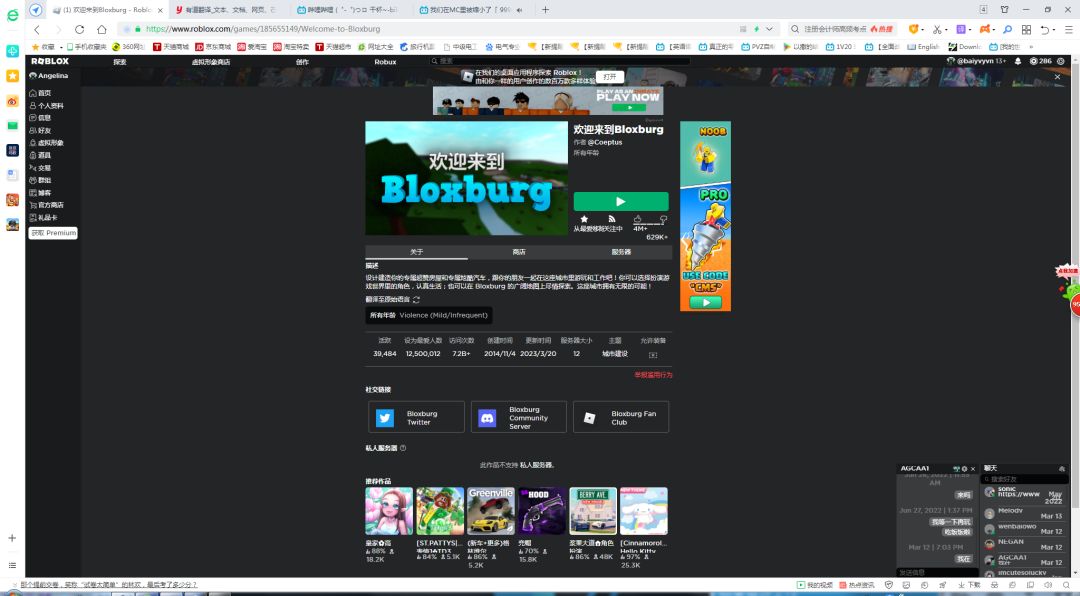Click the 获取 Premium button
Screen dimensions: 1080x596
click(53, 233)
